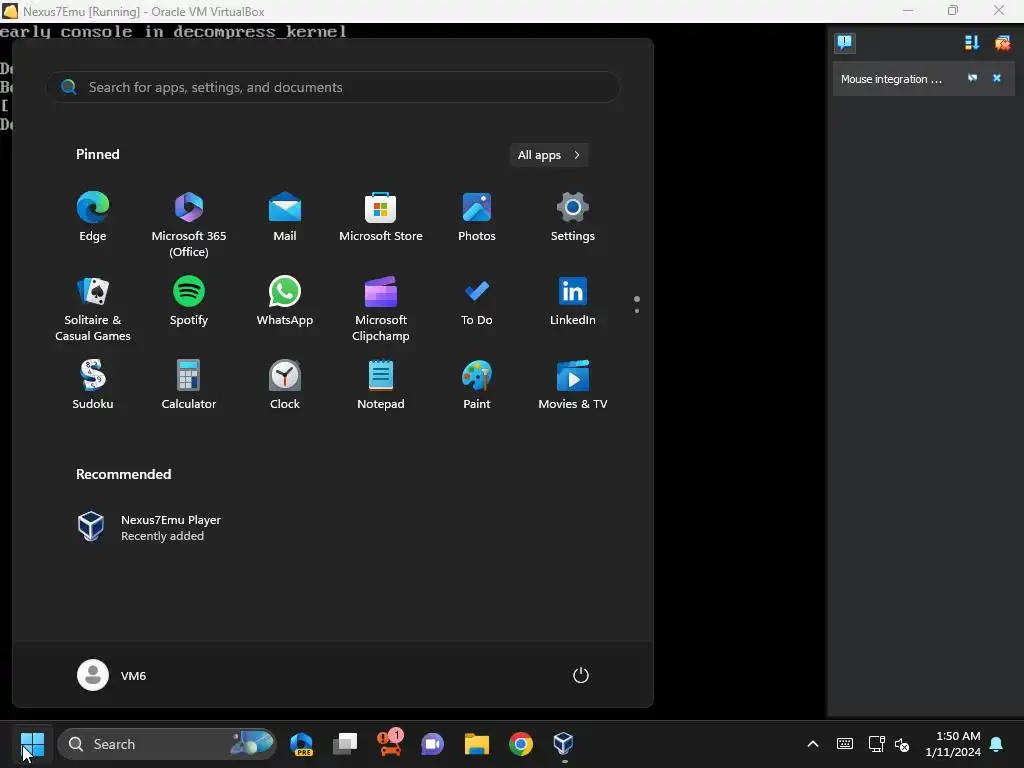Open taskbar app with notification badge
This screenshot has width=1024, height=768.
[390, 744]
